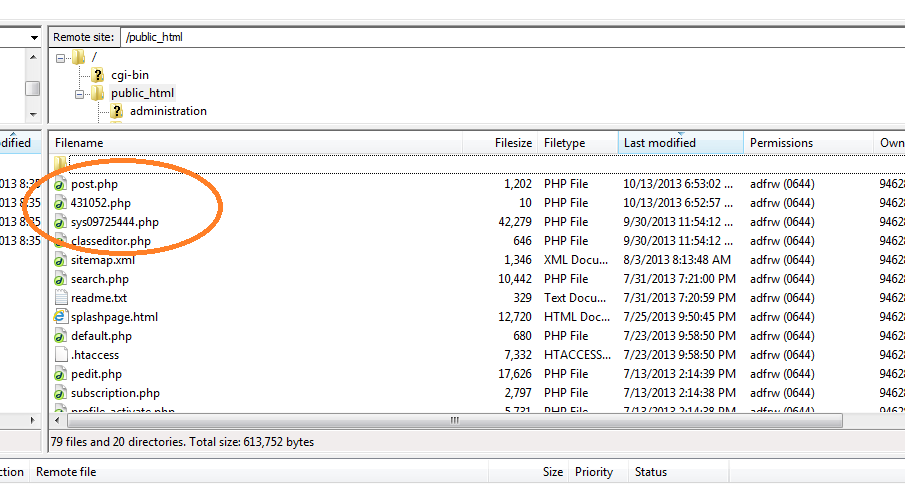The image size is (905, 488).
Task: Select the cgi-bin tree item
Action: pyautogui.click(x=130, y=75)
